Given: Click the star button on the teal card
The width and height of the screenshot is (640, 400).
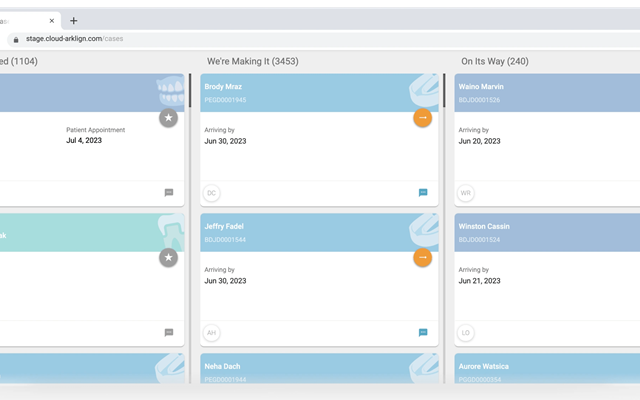Looking at the screenshot, I should point(168,258).
